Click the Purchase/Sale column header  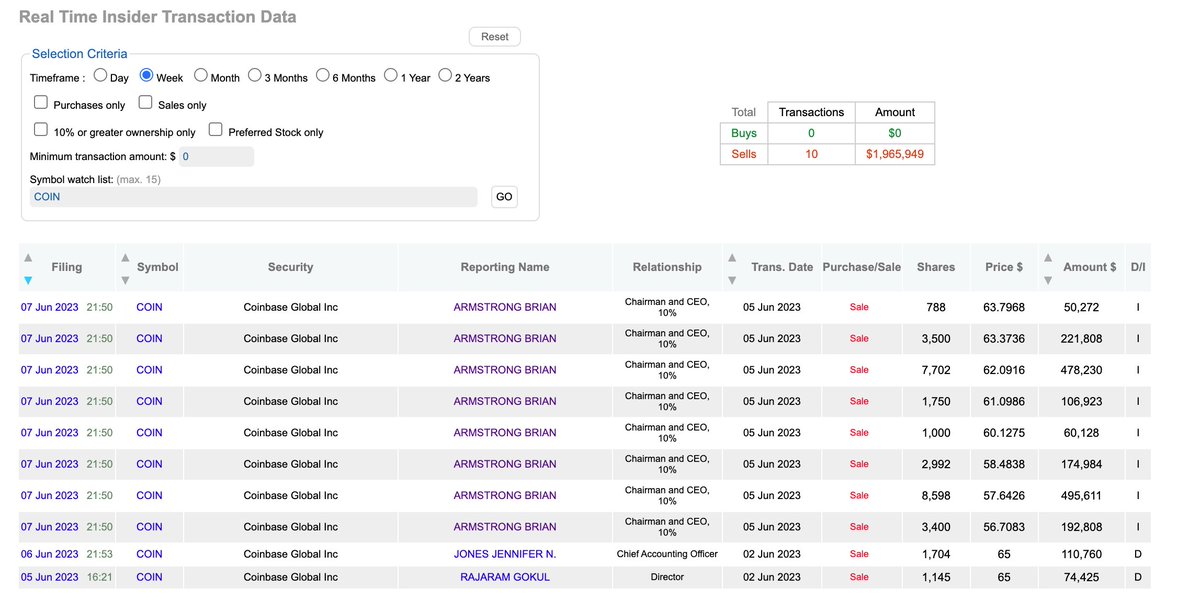(862, 267)
